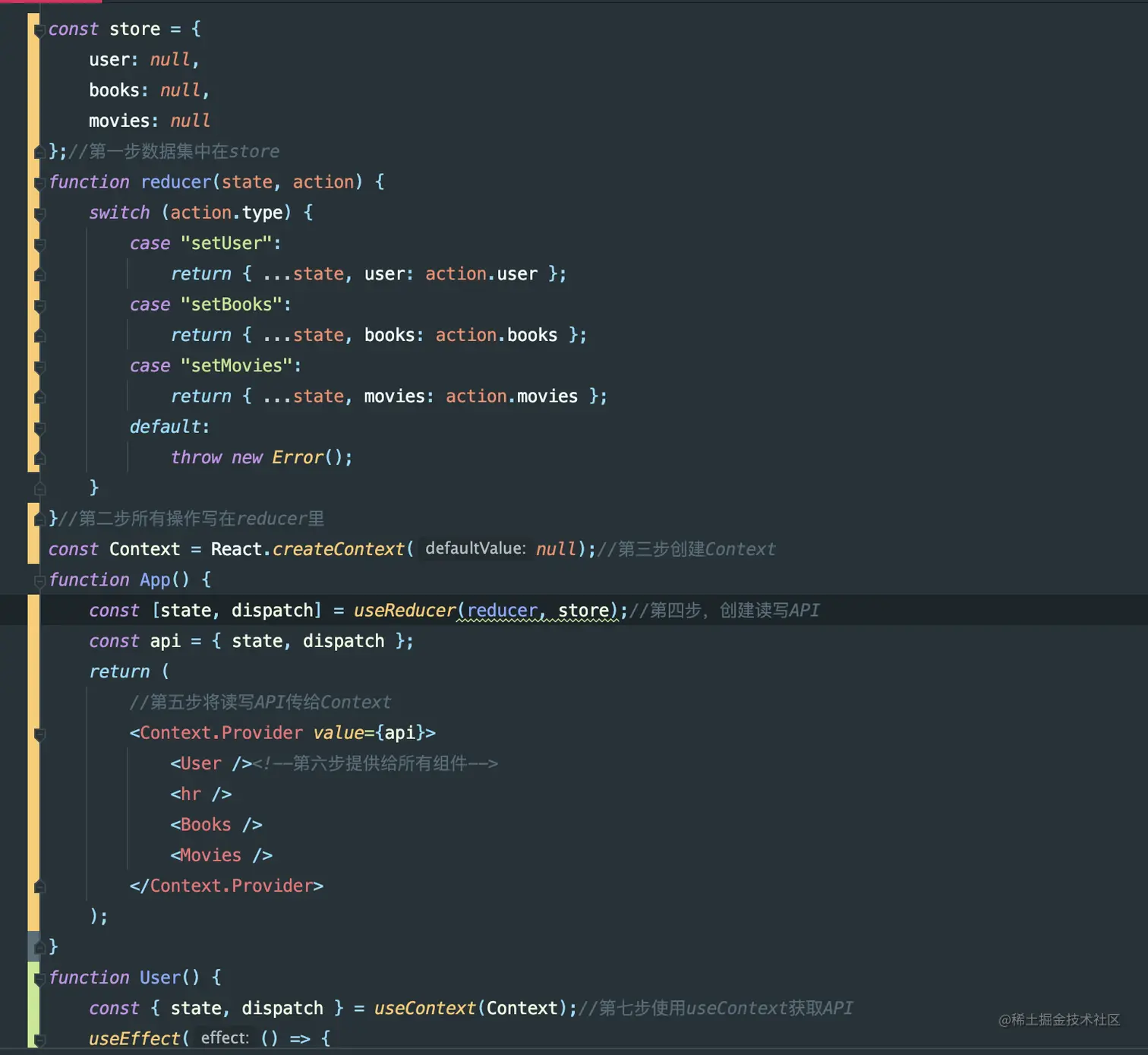Screen dimensions: 1148x1055
Task: Click "action.movies" in the return statement
Action: (512, 396)
